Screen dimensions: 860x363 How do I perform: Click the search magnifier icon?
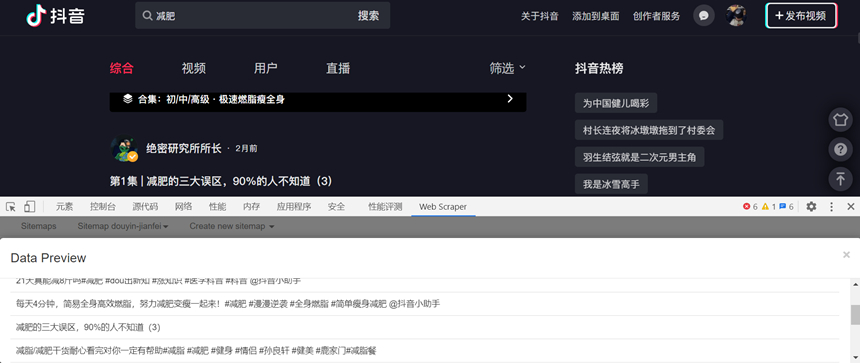(x=147, y=16)
